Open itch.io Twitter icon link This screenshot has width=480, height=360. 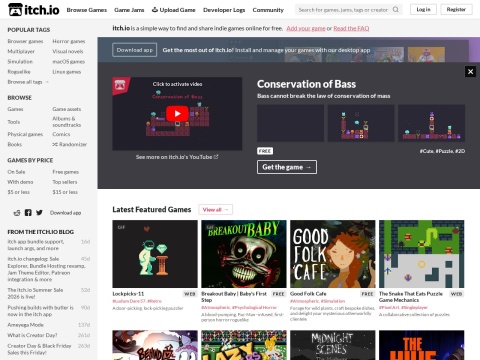(39, 213)
